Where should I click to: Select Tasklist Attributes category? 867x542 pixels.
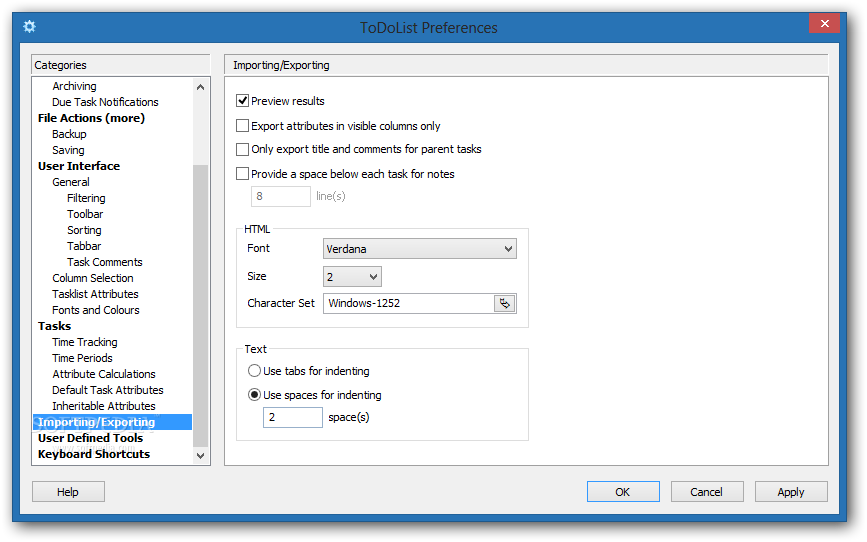click(95, 294)
